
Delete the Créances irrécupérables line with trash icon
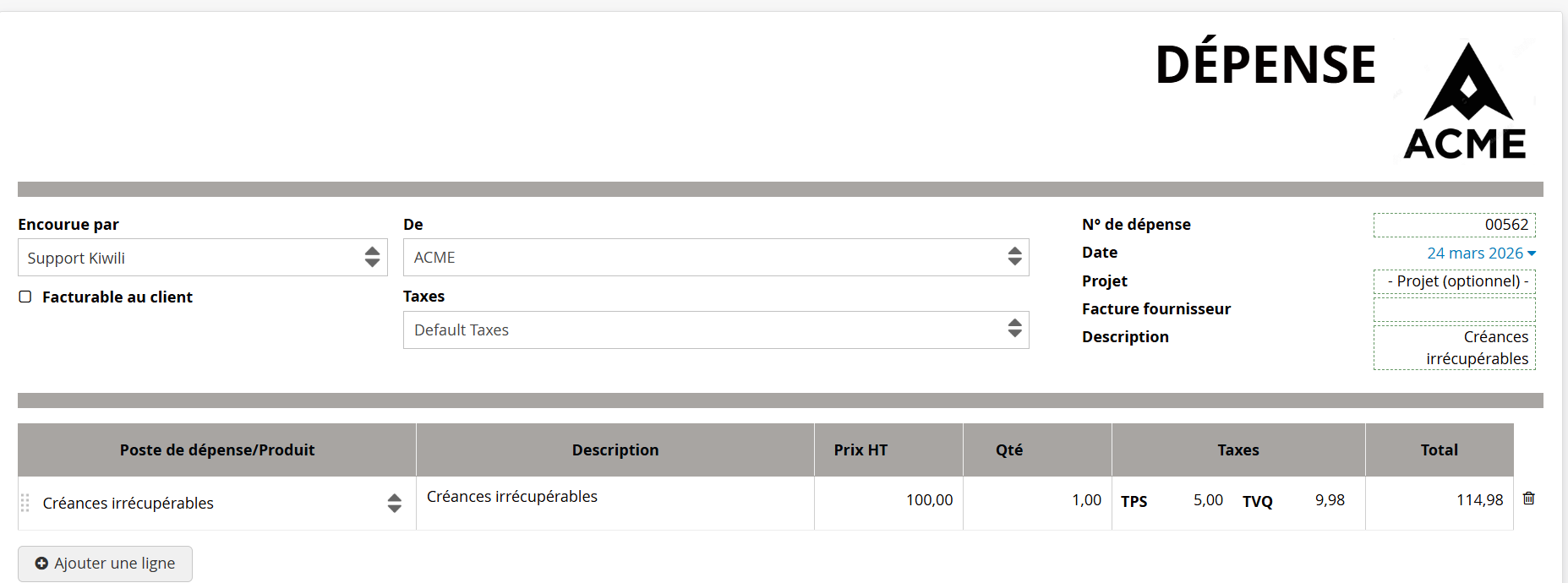click(x=1528, y=499)
